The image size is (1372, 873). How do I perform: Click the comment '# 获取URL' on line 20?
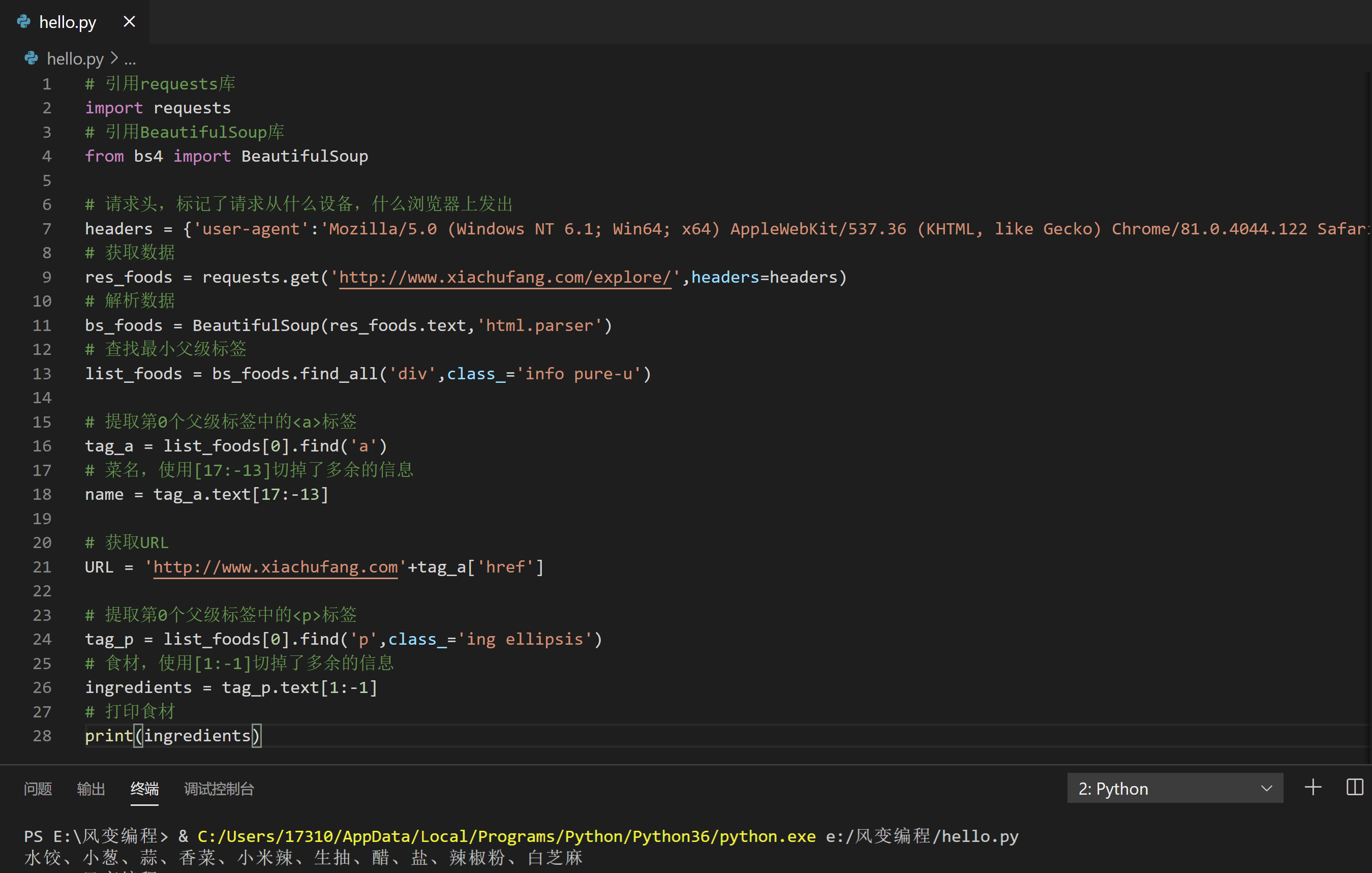tap(127, 543)
